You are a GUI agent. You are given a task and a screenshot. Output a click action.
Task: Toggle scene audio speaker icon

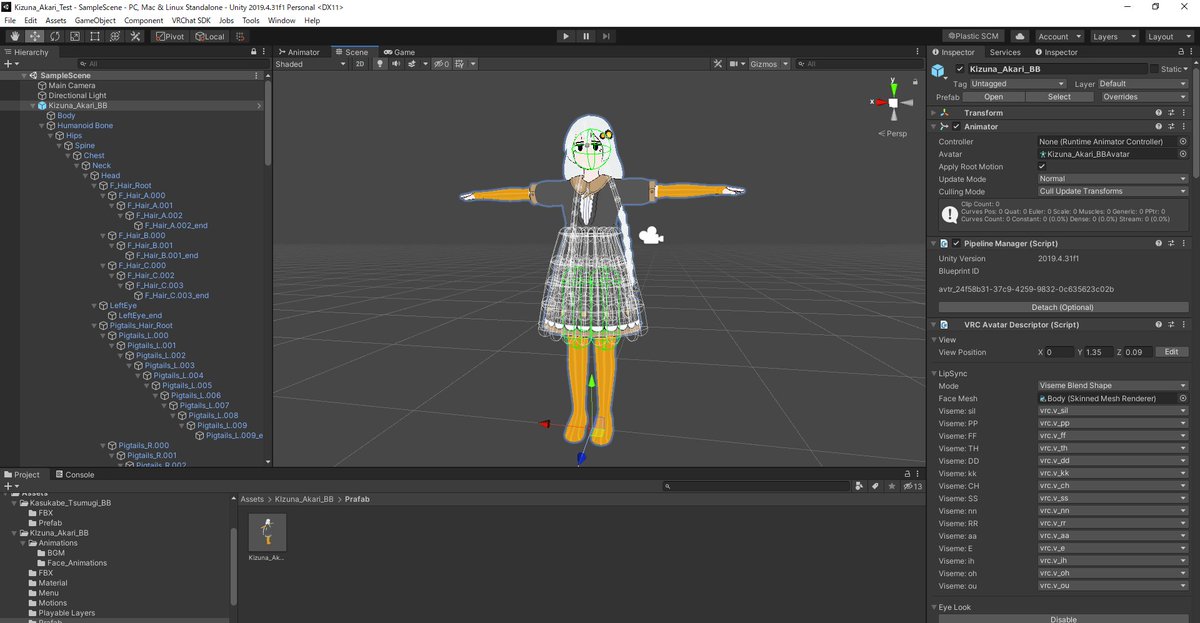(x=396, y=64)
